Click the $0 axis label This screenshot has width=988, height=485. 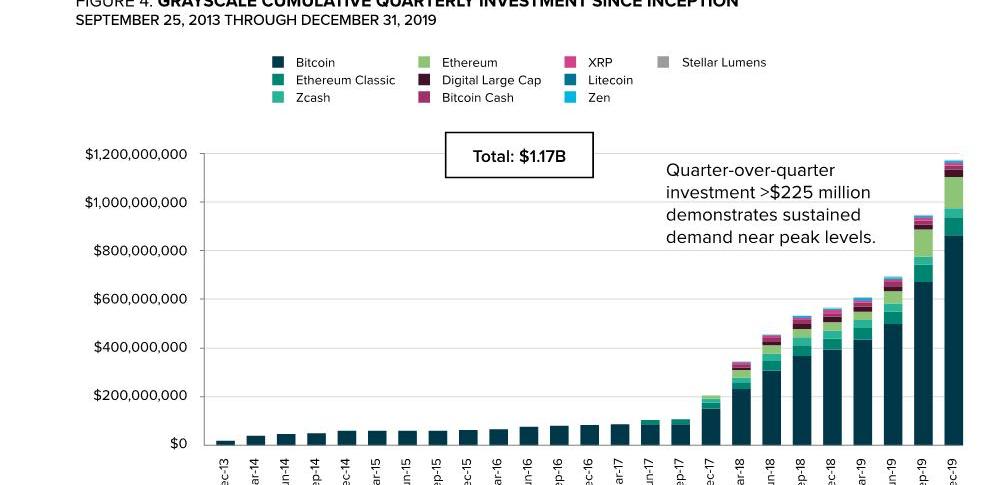click(x=180, y=444)
